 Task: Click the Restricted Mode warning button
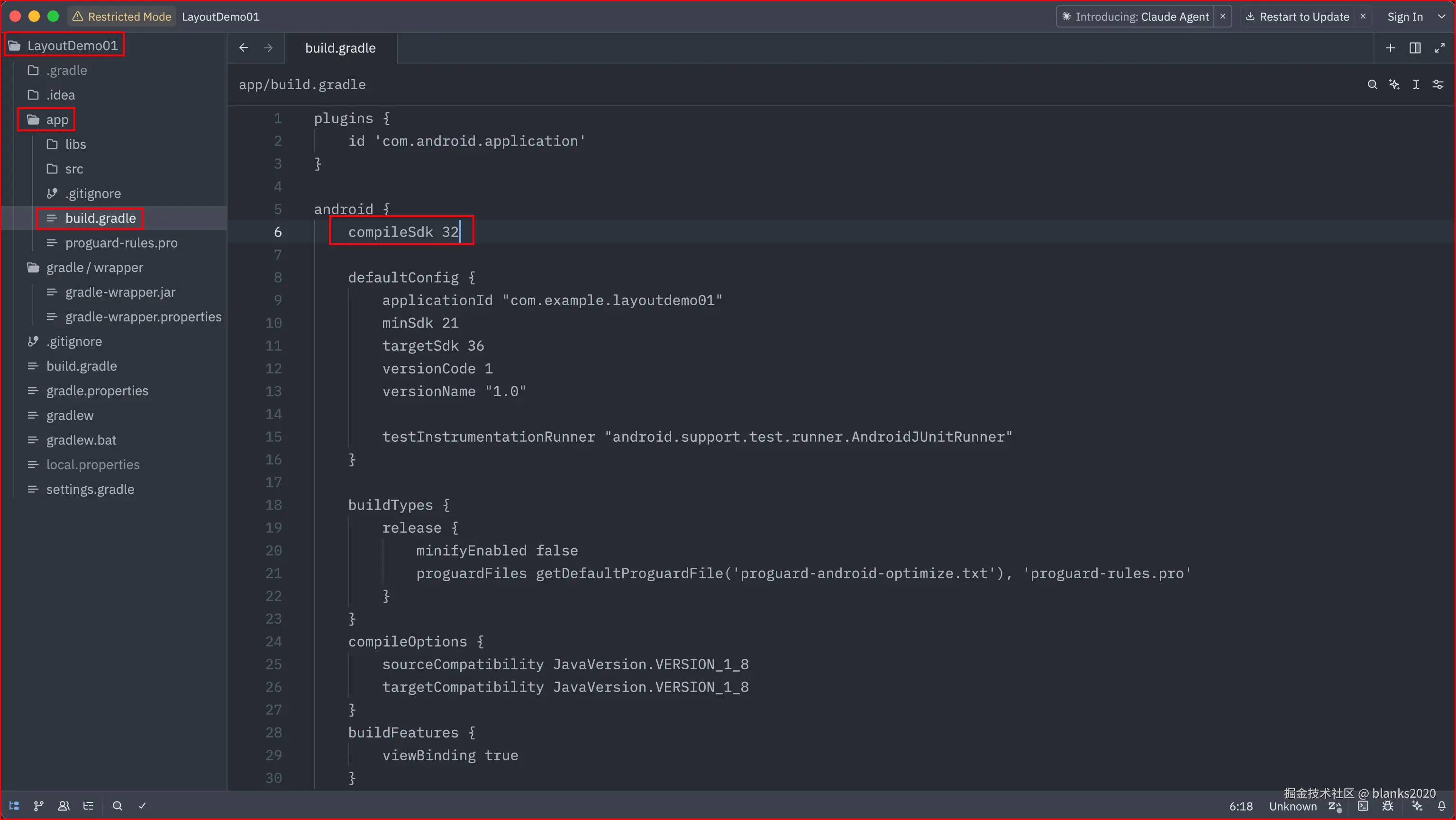[x=121, y=17]
